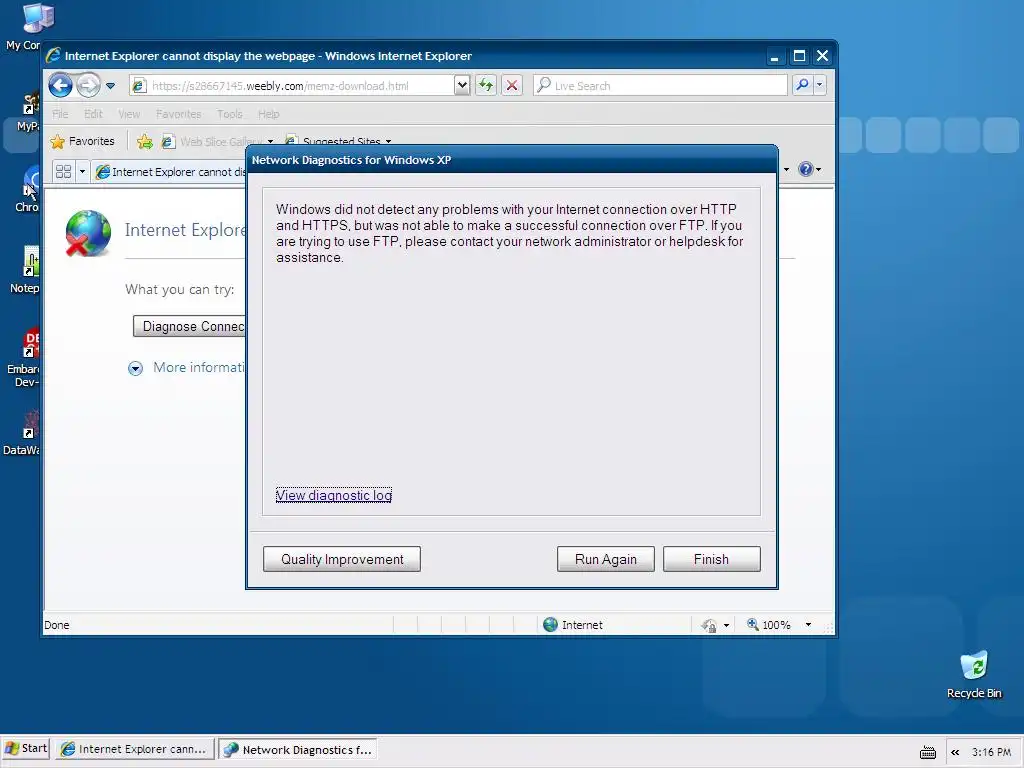Click the on-screen keyboard tray icon
The height and width of the screenshot is (768, 1024).
click(927, 752)
